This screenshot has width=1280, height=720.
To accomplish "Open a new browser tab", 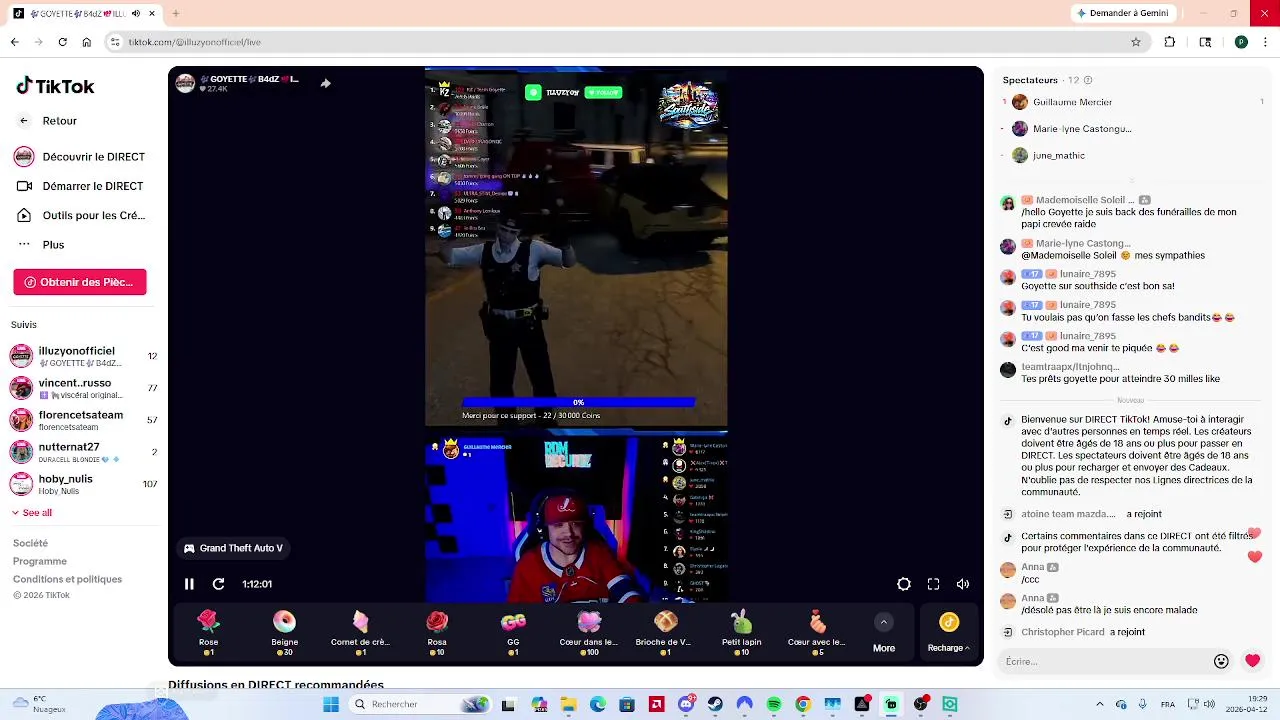I will point(175,13).
